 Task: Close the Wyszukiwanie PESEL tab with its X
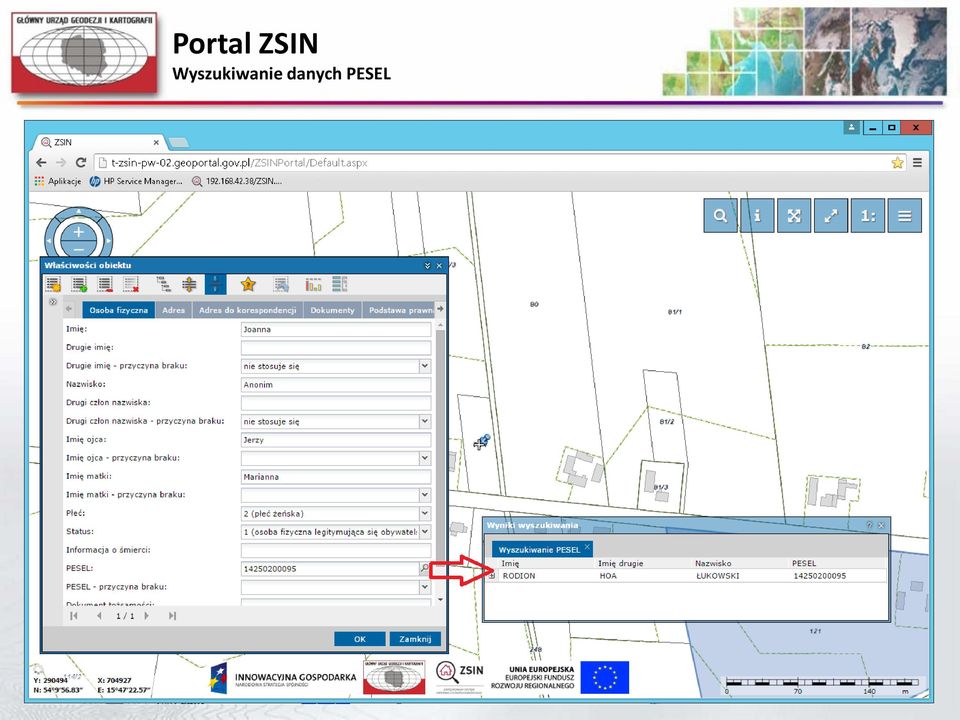coord(587,547)
